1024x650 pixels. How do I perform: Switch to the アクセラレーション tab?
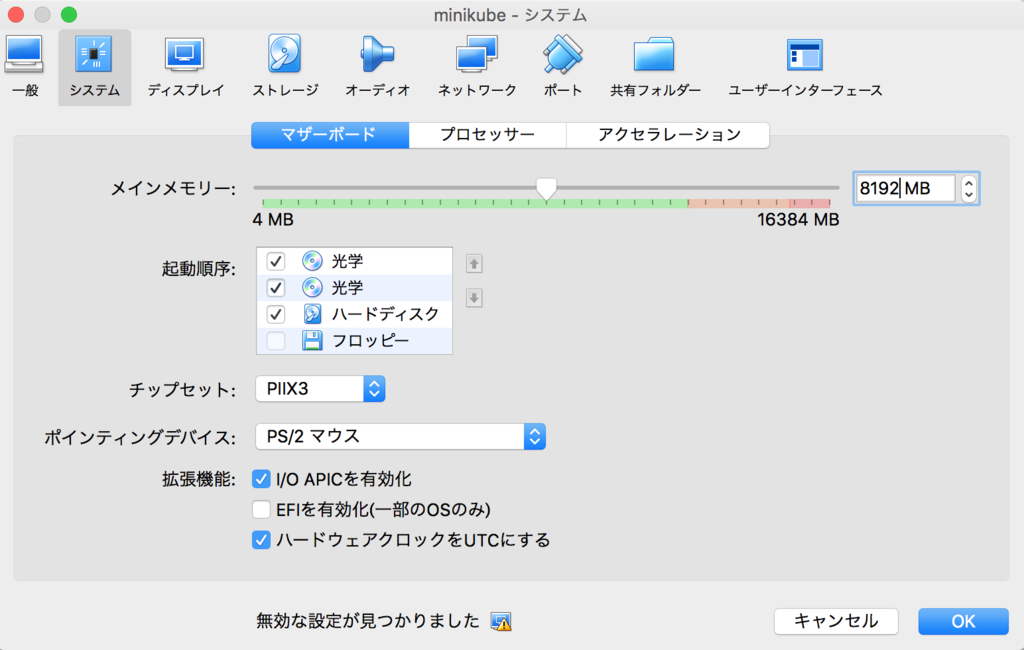click(x=668, y=135)
